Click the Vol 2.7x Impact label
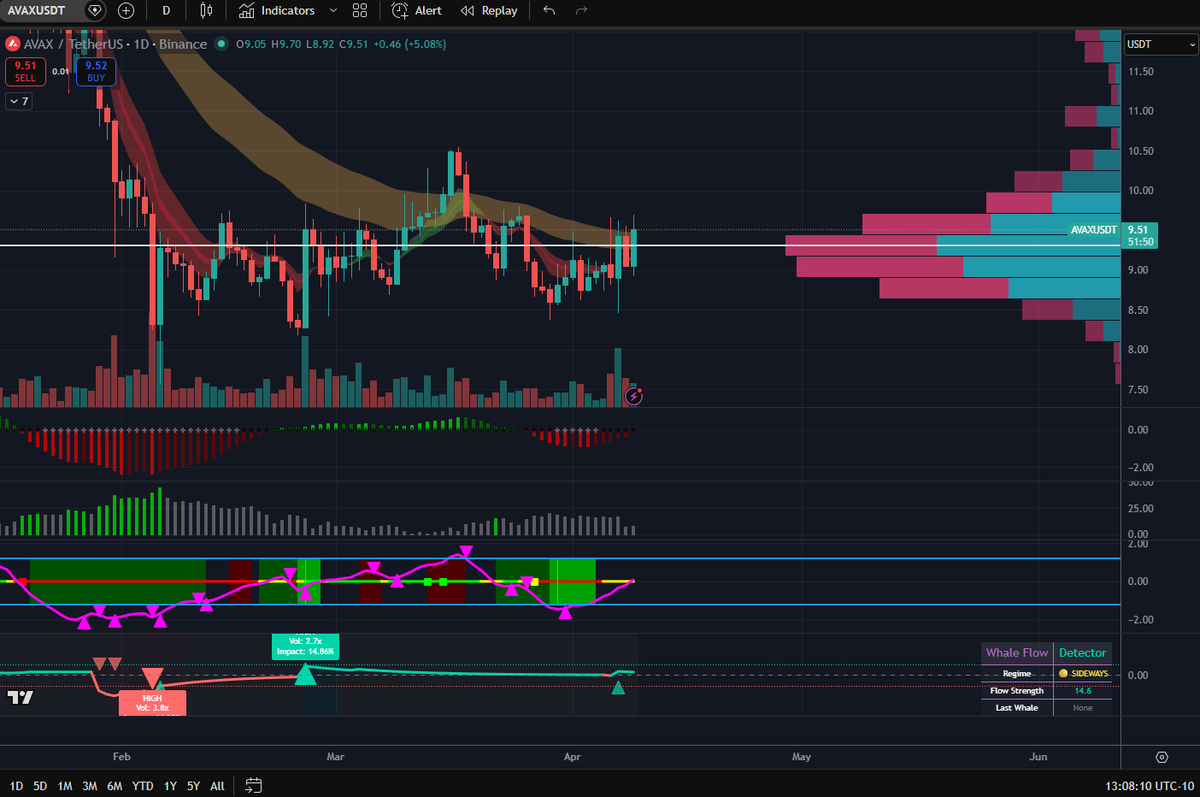The width and height of the screenshot is (1200, 797). 306,645
